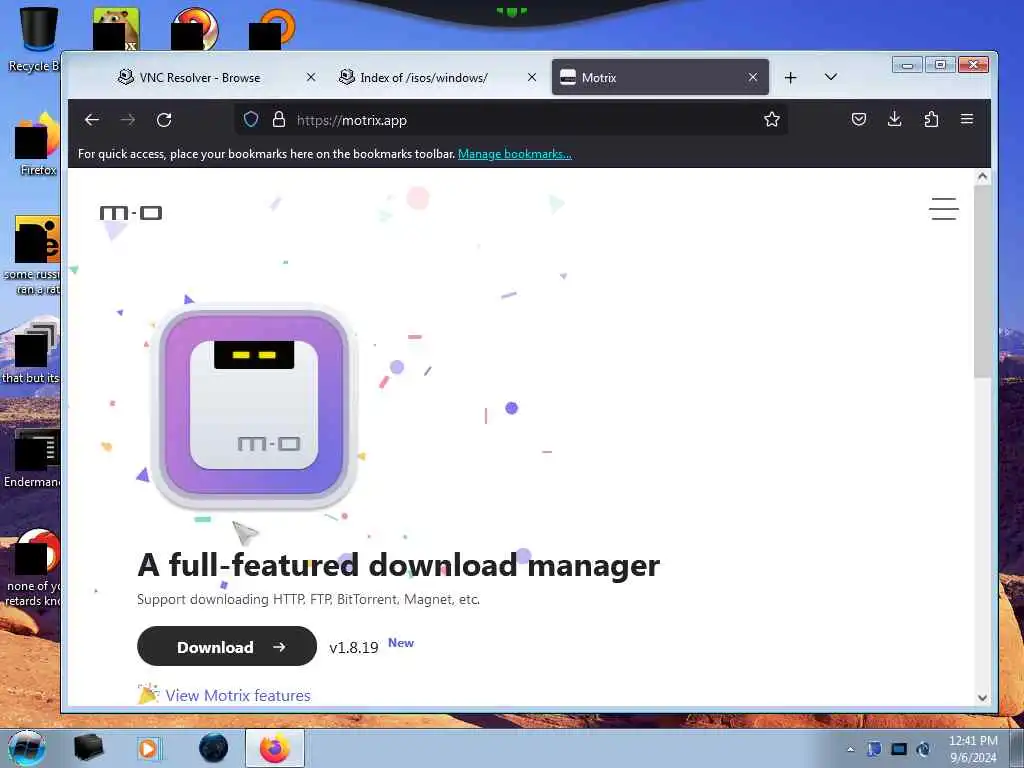Open the black box taskbar icon
This screenshot has width=1024, height=768.
coord(88,748)
